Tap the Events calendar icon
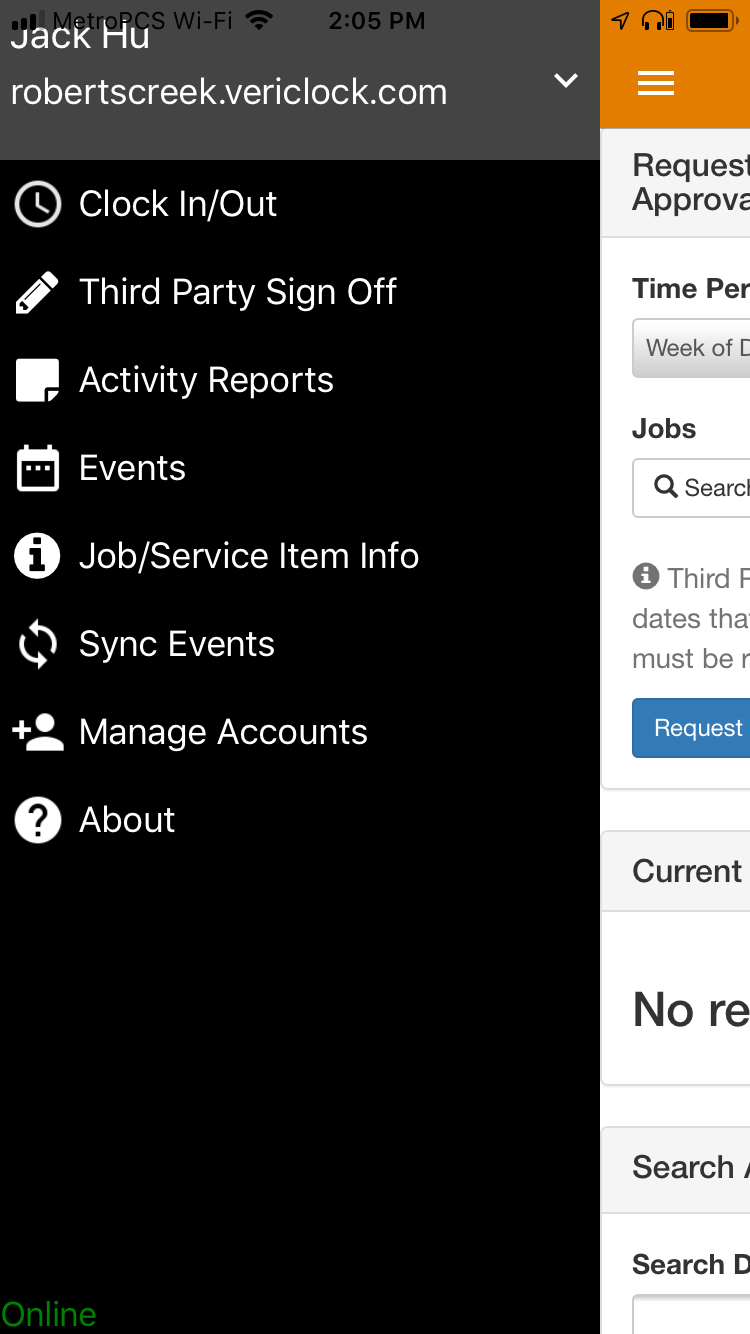 (x=38, y=468)
